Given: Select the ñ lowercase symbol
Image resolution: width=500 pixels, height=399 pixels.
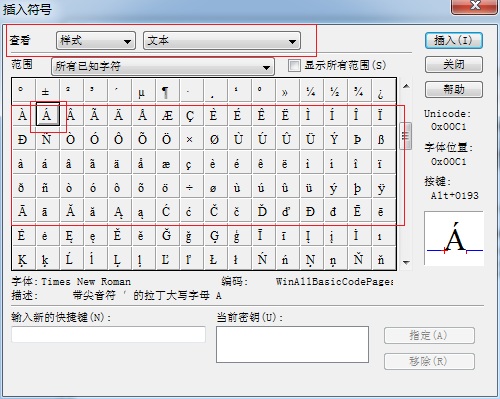Looking at the screenshot, I should 47,186.
